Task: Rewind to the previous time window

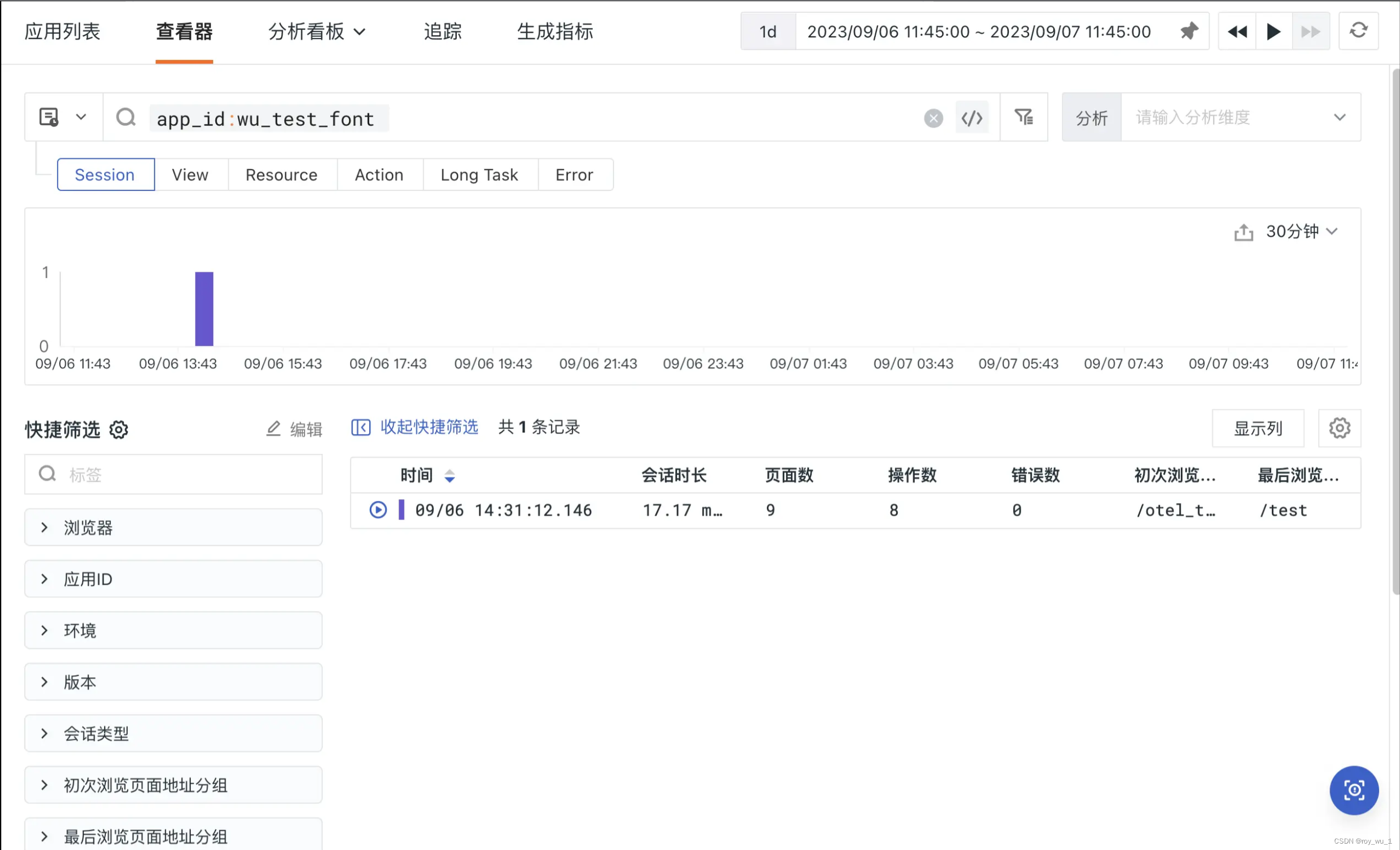Action: point(1236,31)
